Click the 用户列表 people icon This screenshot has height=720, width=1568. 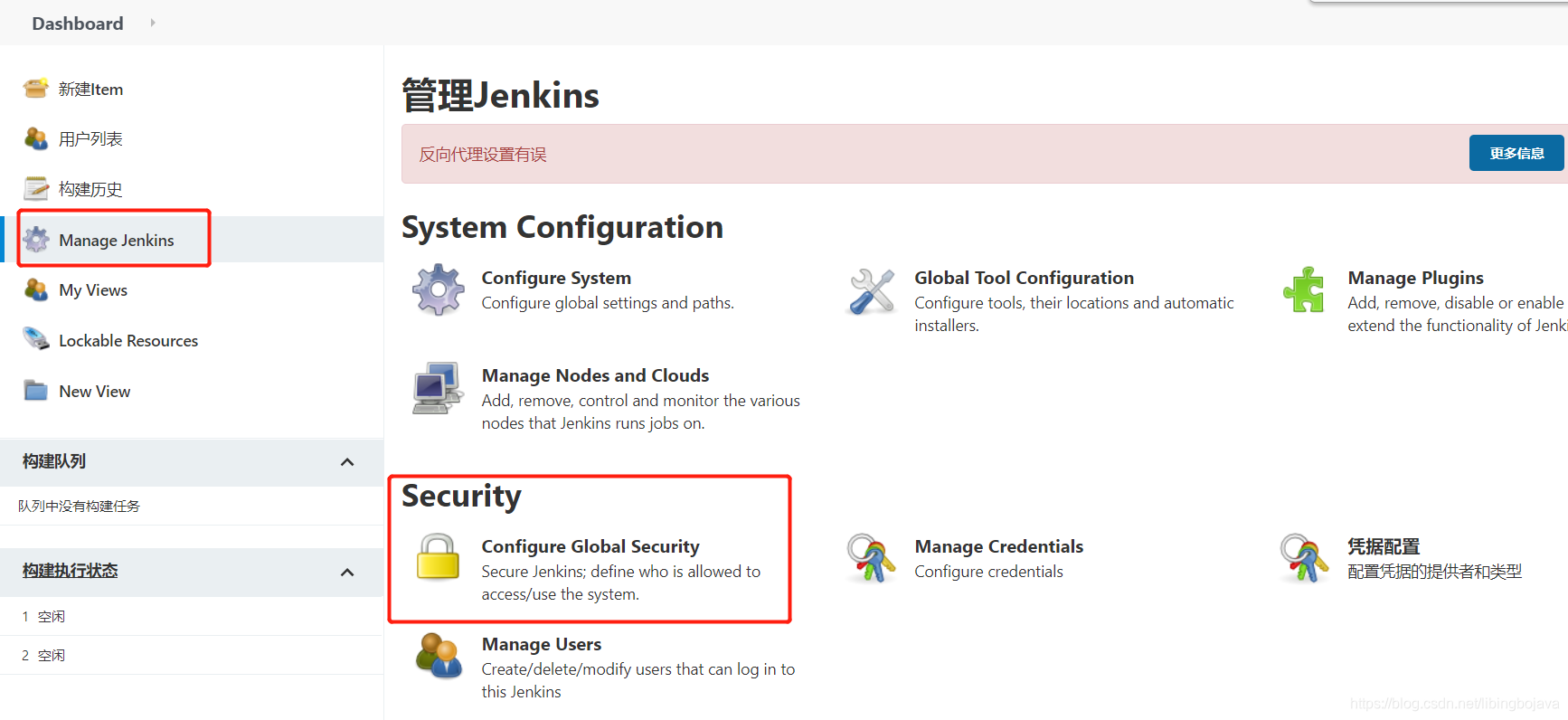(36, 138)
